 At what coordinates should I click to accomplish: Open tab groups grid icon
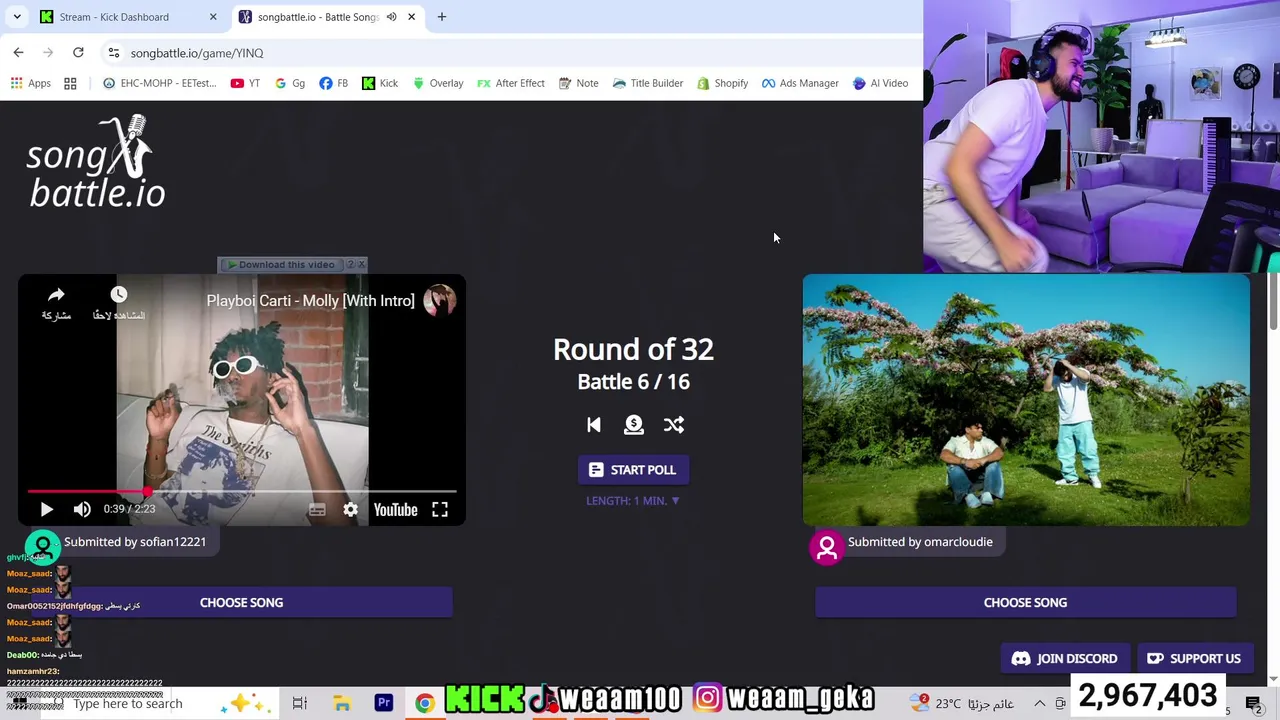click(70, 83)
